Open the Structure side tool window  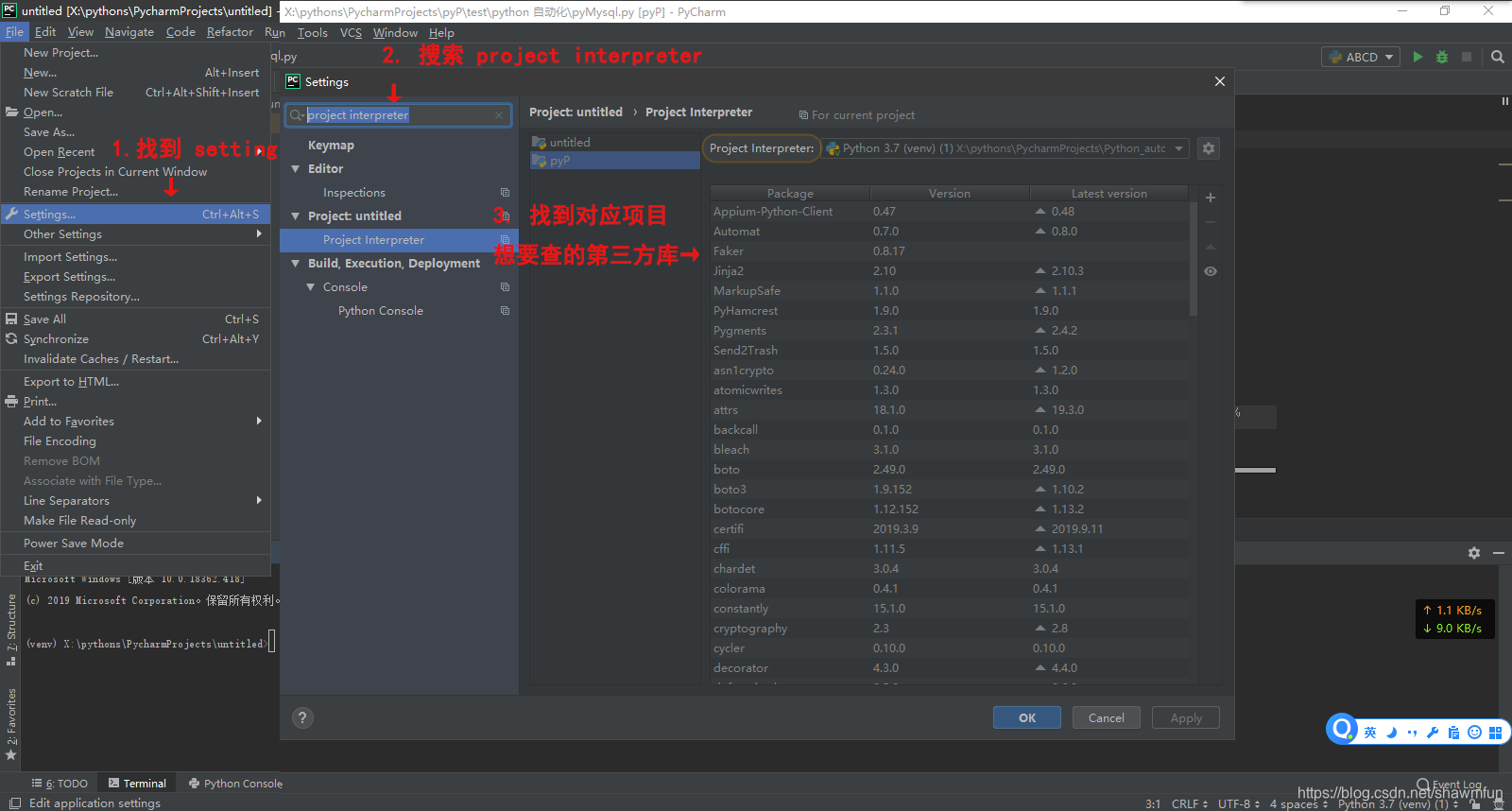click(x=11, y=629)
